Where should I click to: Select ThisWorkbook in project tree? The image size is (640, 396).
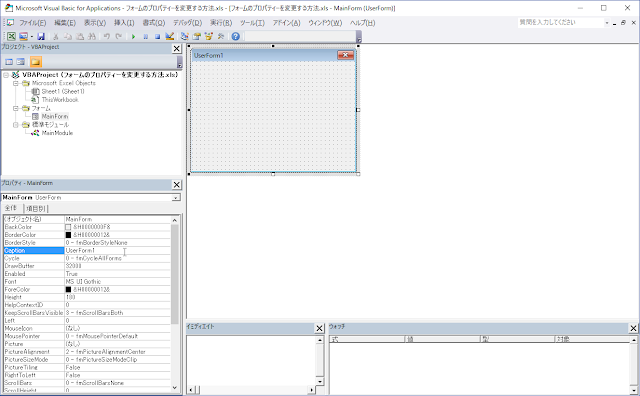pyautogui.click(x=60, y=100)
